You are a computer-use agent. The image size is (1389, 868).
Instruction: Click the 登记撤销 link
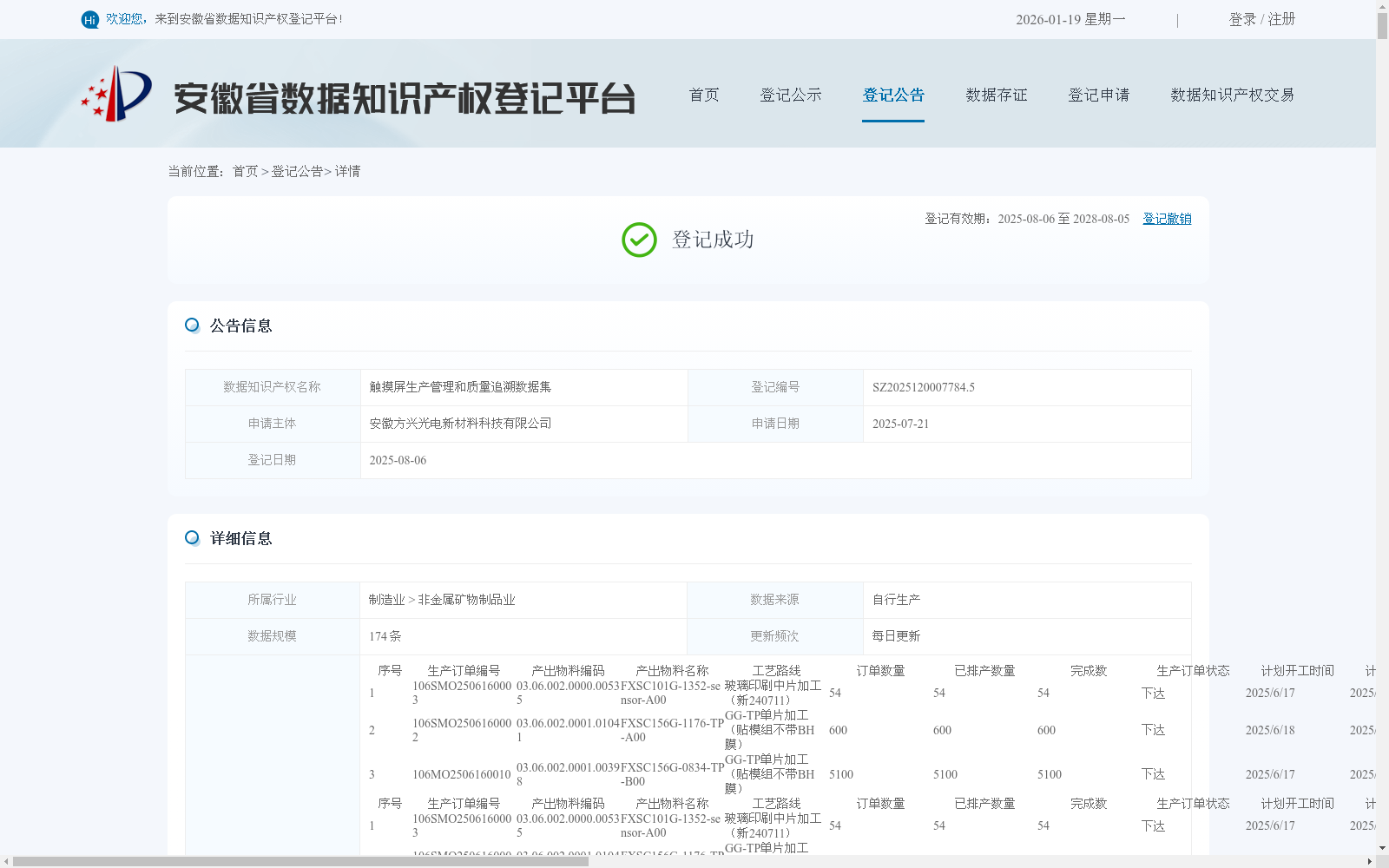(x=1167, y=219)
